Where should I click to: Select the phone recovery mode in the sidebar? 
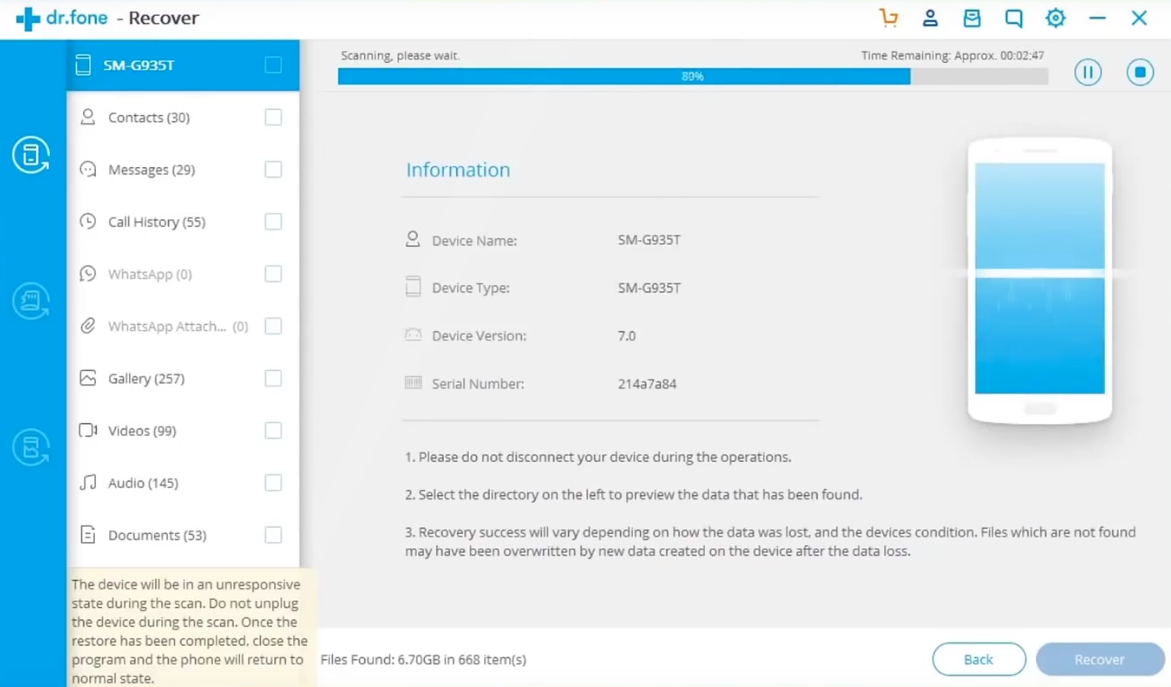point(31,155)
